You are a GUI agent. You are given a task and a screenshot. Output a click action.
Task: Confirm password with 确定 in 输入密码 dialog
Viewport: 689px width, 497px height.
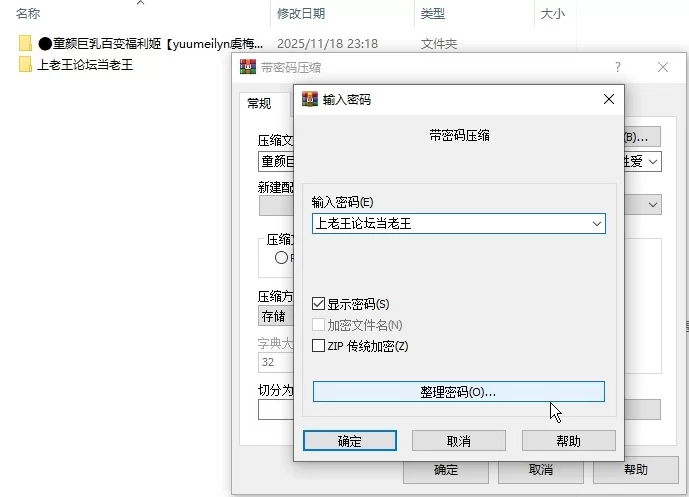[350, 441]
